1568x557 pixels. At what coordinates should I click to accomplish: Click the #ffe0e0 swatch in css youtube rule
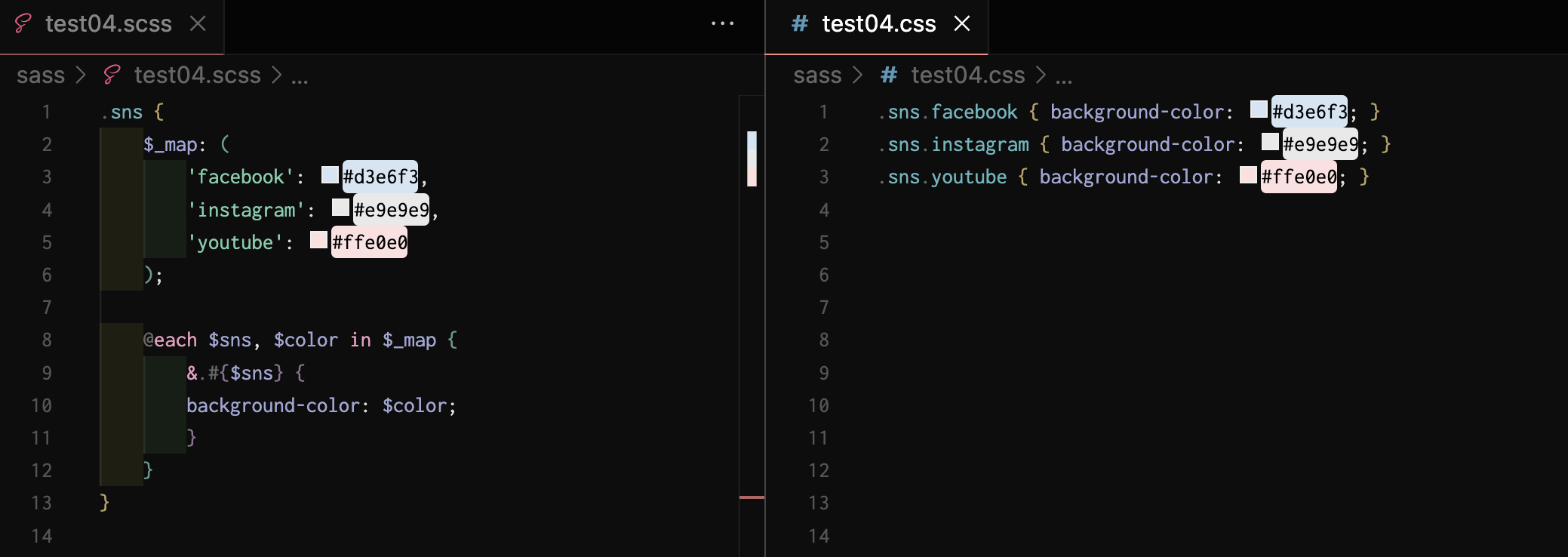(x=1248, y=174)
